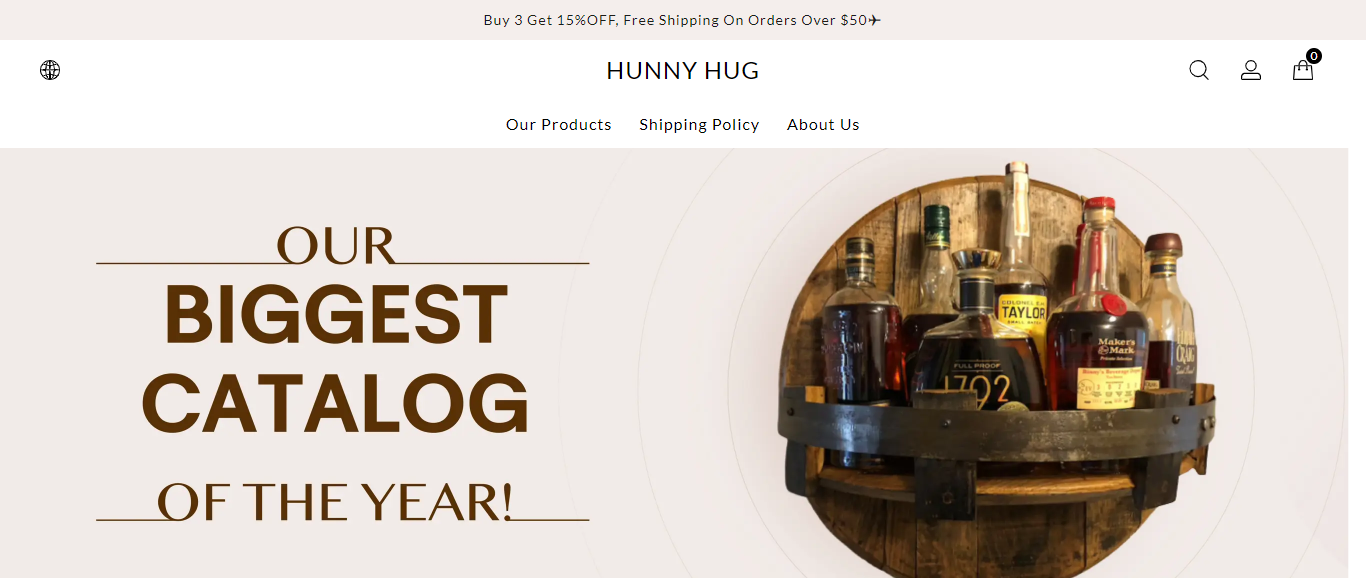Click the OF THE YEAR! text

point(335,502)
